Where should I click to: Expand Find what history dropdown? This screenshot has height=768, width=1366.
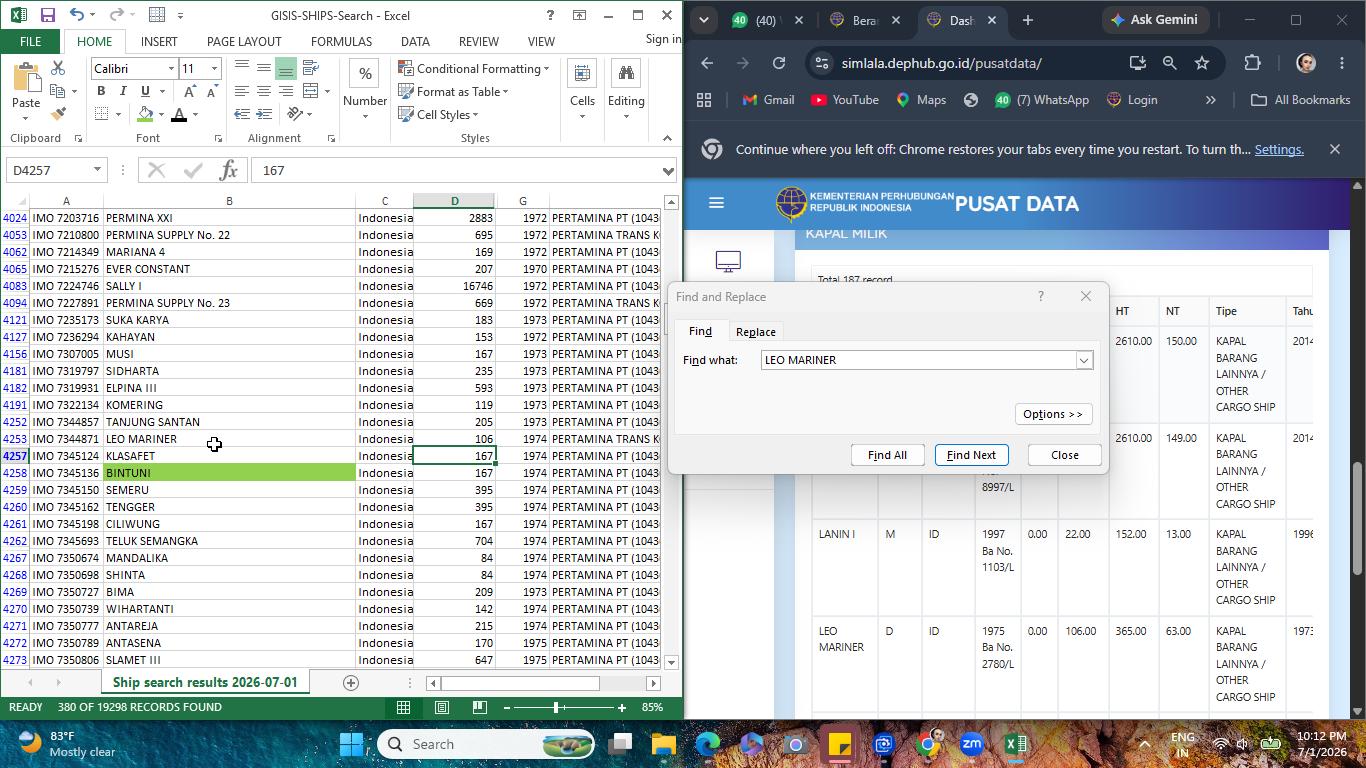[x=1083, y=360]
